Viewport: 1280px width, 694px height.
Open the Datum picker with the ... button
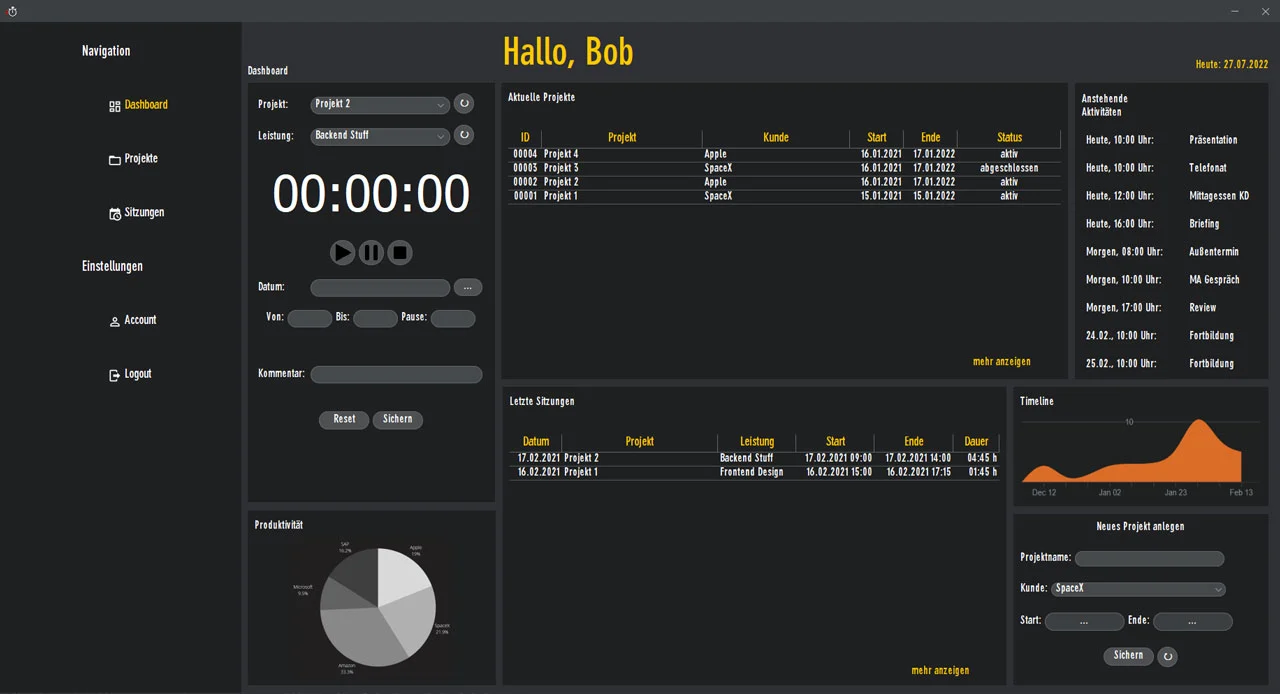[x=467, y=287]
